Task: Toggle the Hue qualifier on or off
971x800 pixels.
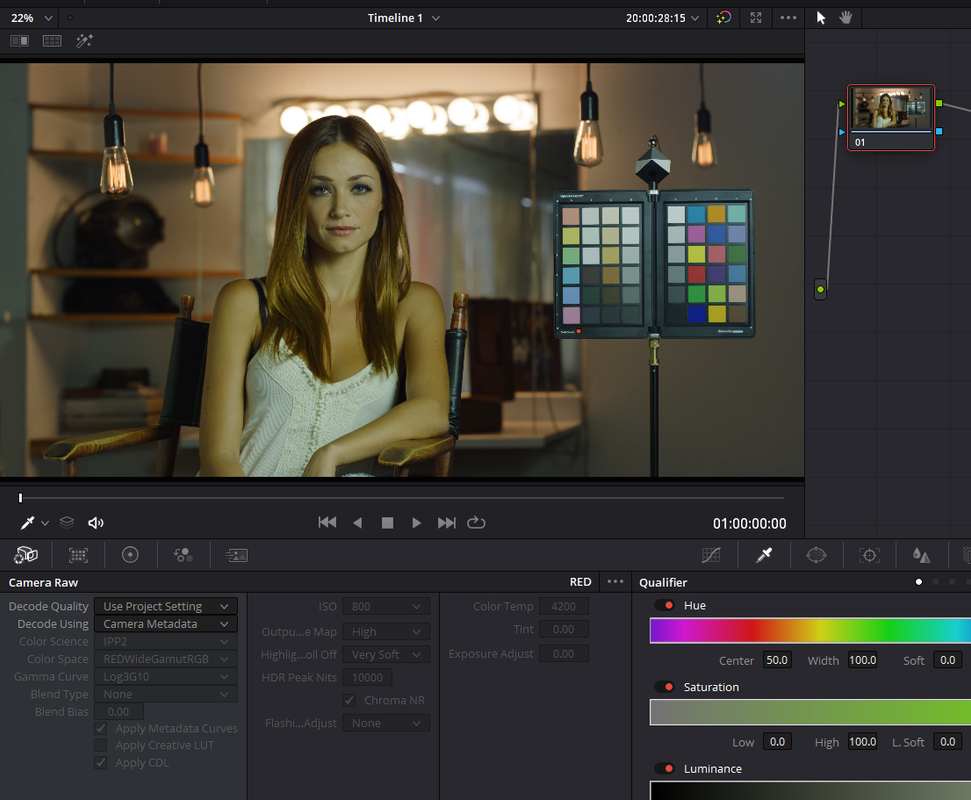Action: [664, 606]
